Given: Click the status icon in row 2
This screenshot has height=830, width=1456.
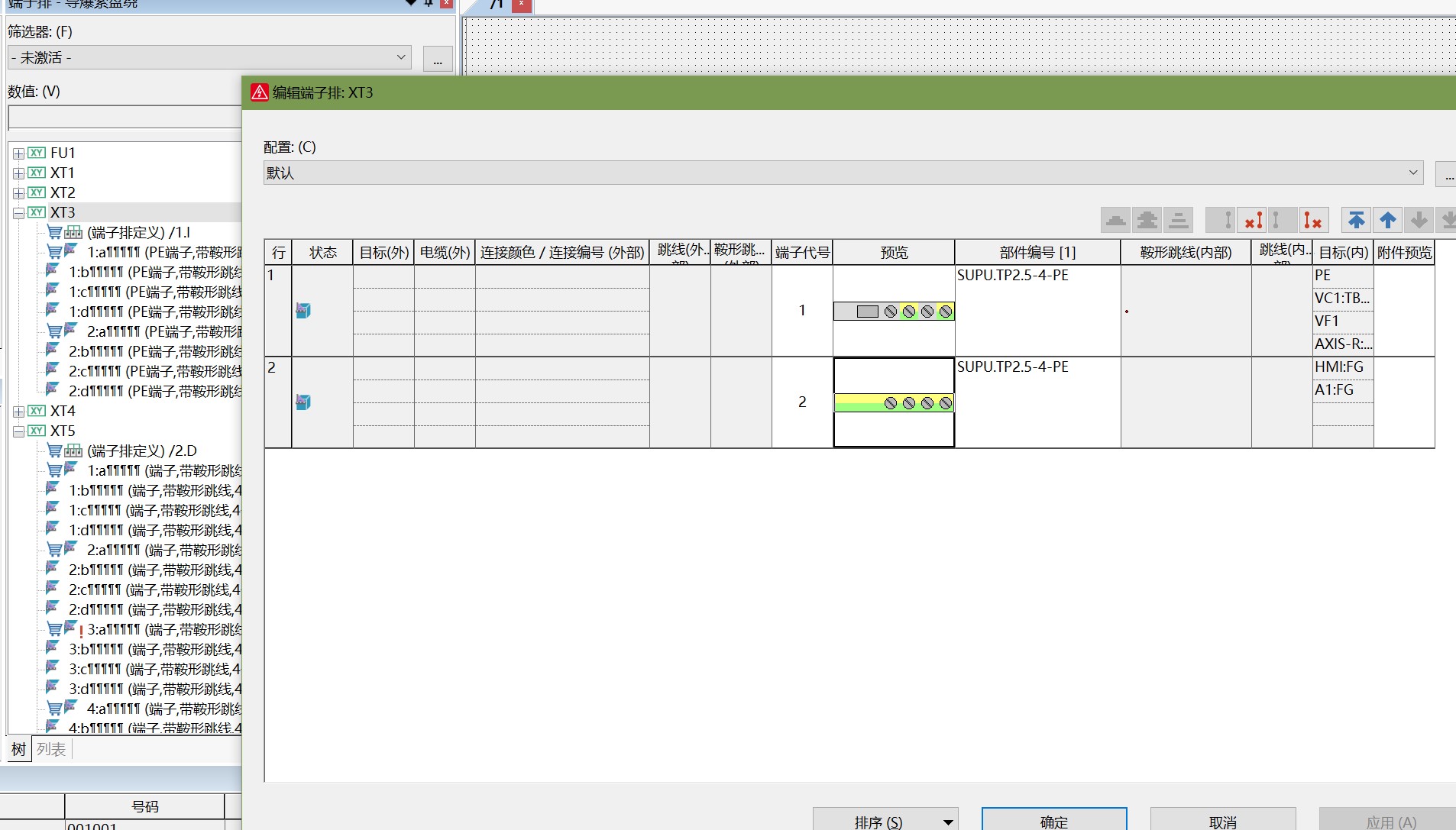Looking at the screenshot, I should (x=303, y=402).
